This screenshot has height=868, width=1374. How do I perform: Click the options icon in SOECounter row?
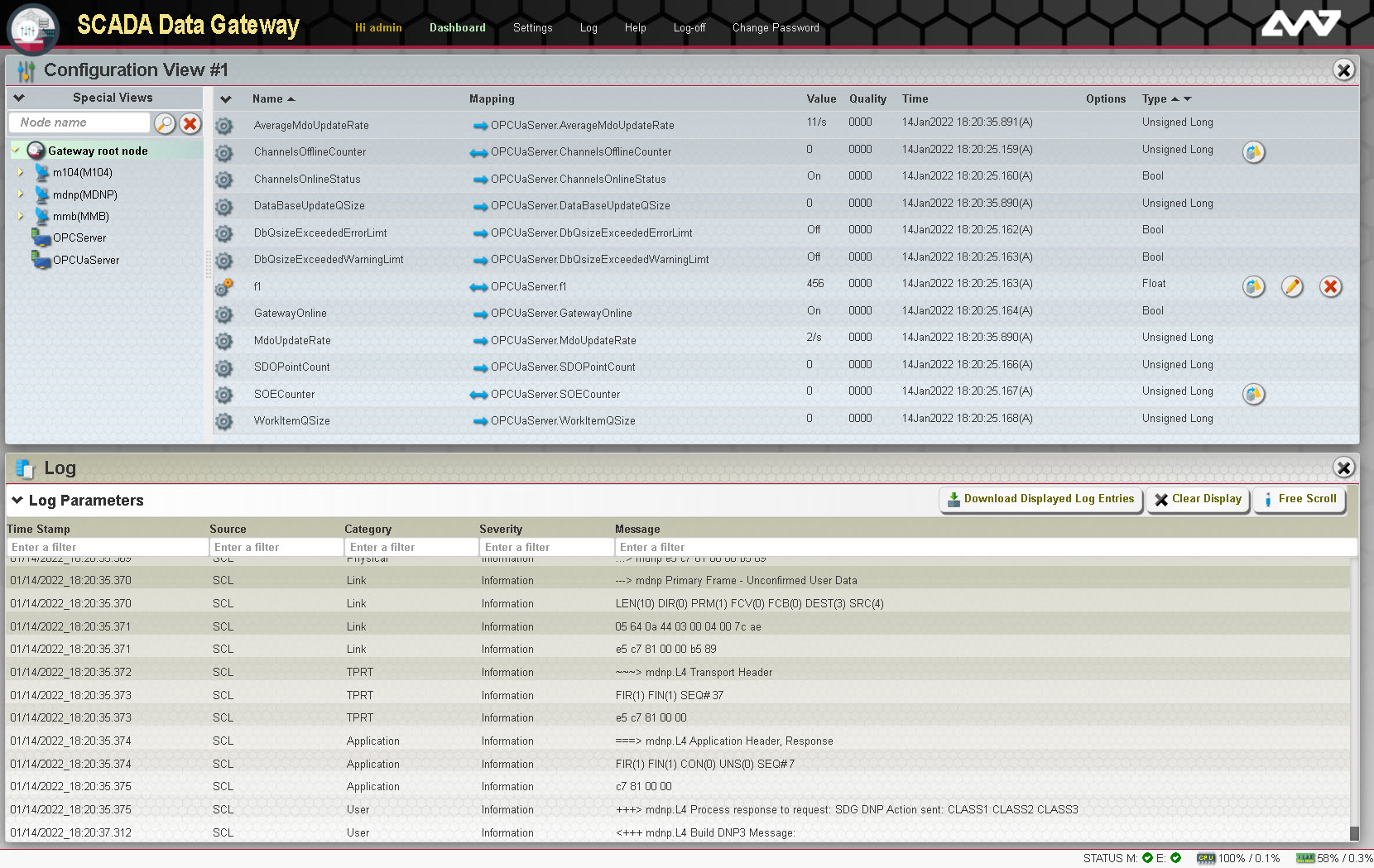(1253, 395)
